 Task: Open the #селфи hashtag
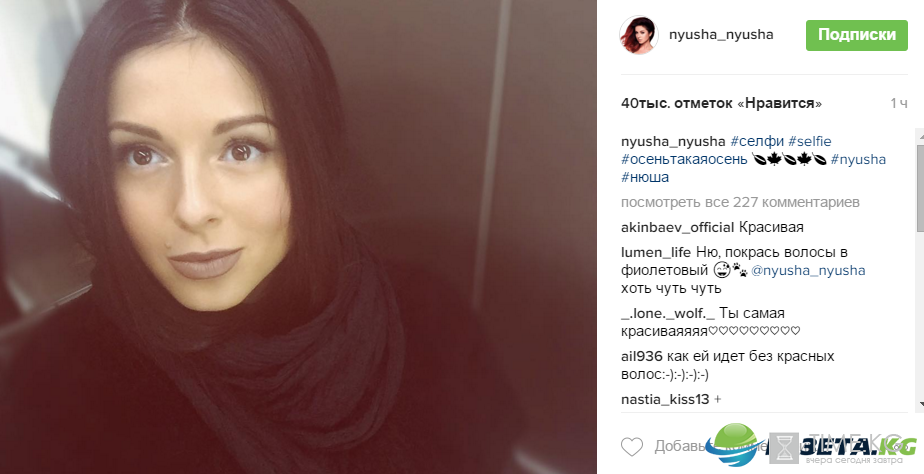(757, 141)
